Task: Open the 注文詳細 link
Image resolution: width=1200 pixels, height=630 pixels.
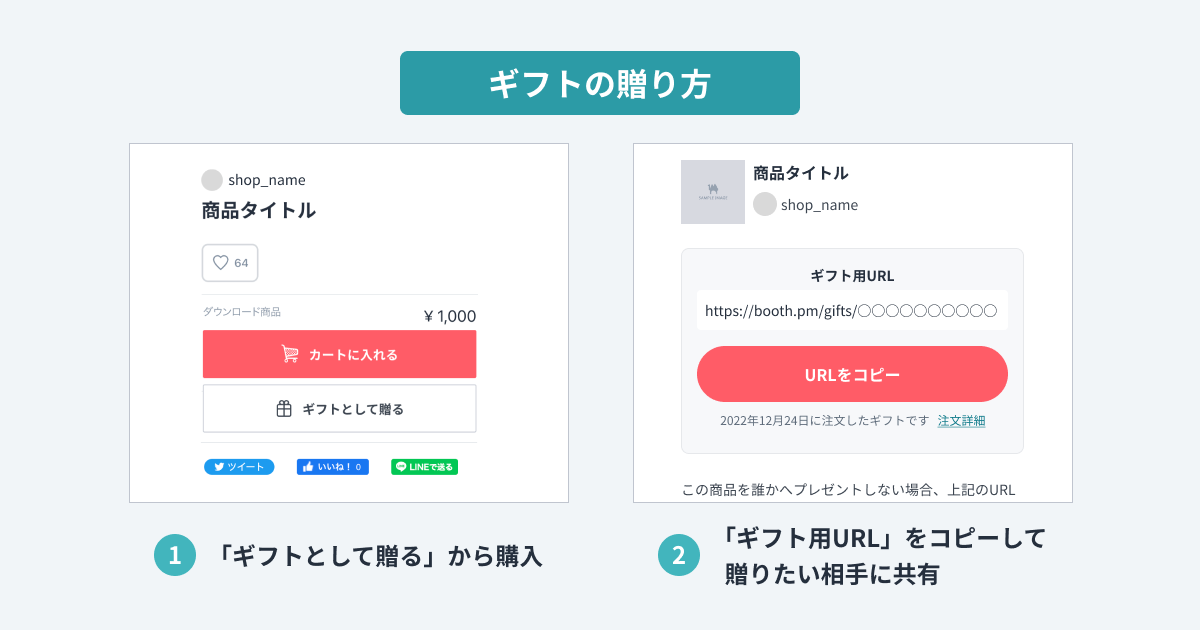Action: pyautogui.click(x=961, y=421)
